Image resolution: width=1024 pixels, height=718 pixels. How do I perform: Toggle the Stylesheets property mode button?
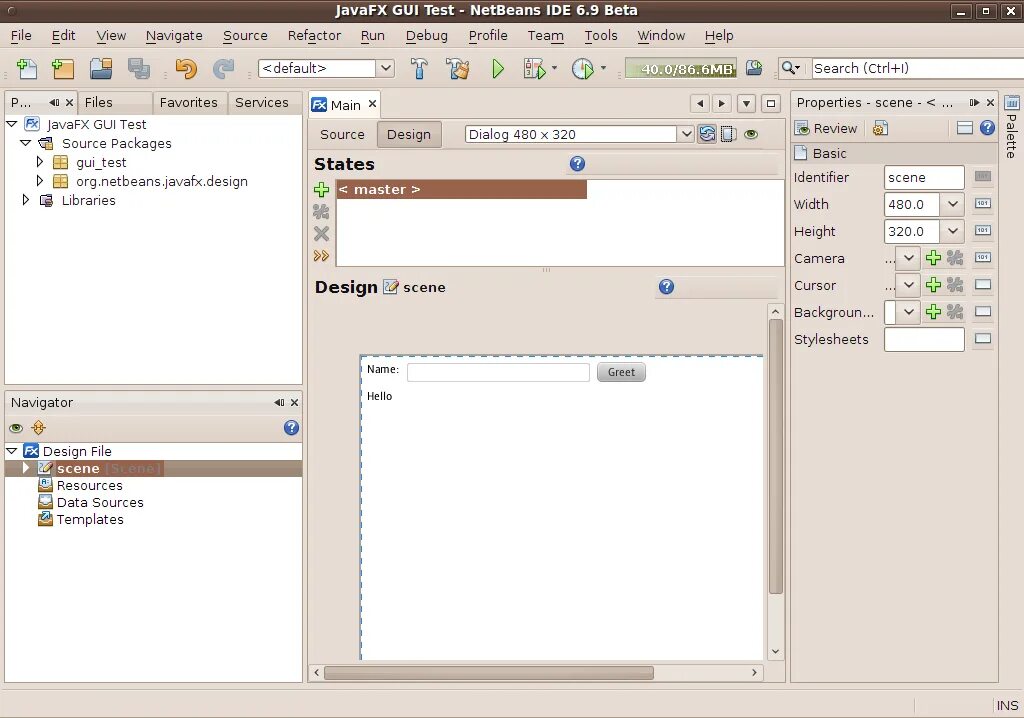coord(983,338)
